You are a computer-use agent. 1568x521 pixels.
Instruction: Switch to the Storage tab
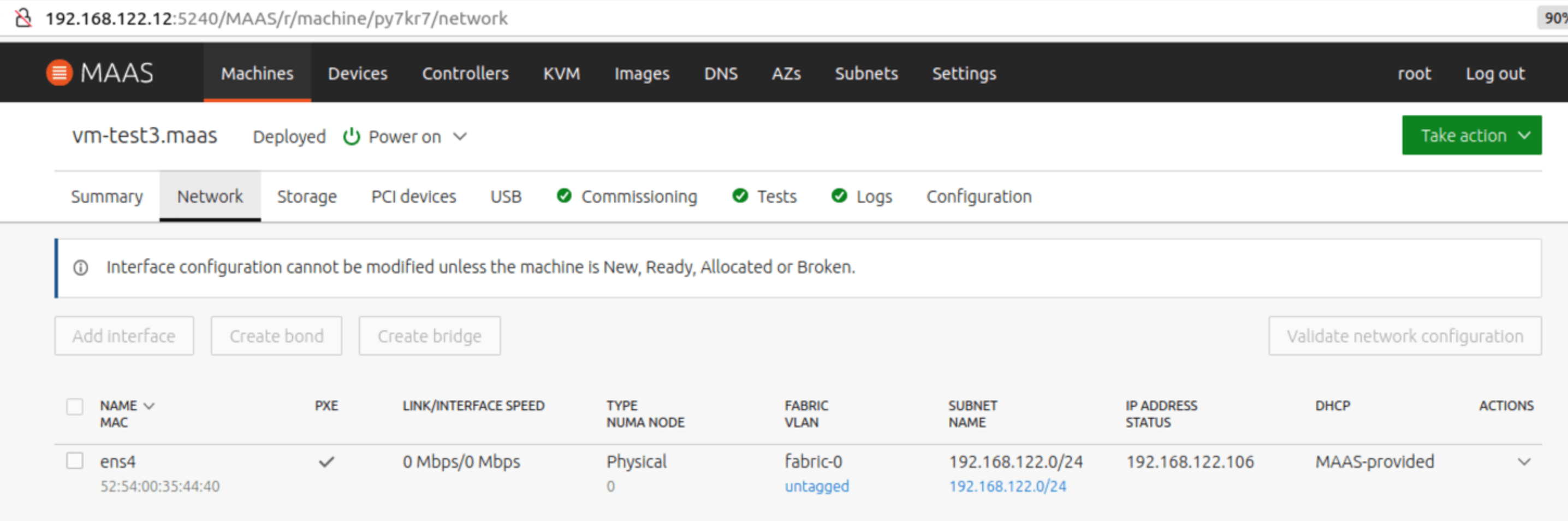[x=307, y=197]
